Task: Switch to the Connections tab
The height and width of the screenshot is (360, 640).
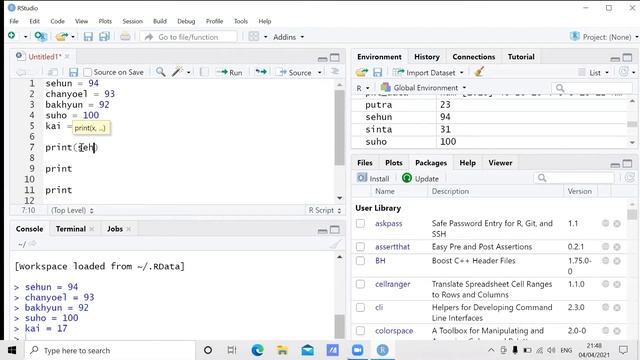Action: [473, 57]
